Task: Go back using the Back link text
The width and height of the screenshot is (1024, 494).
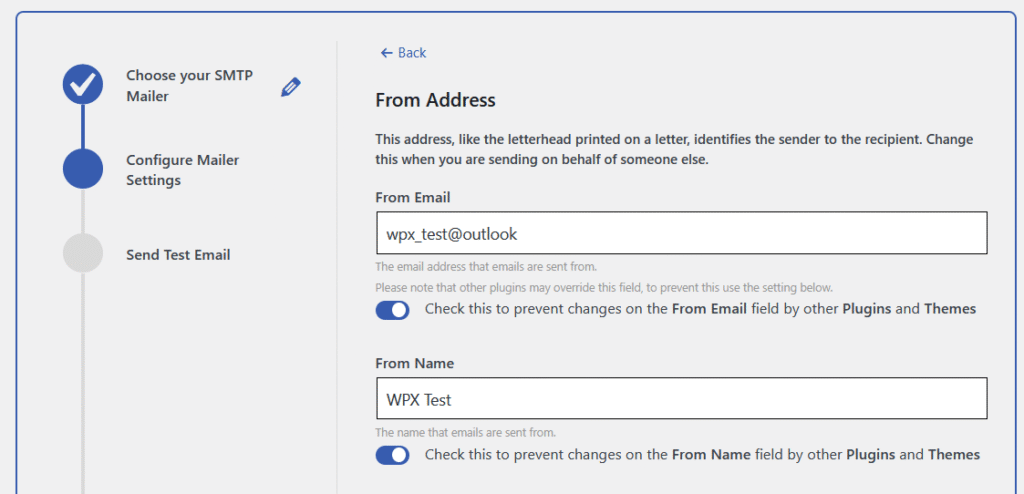Action: pyautogui.click(x=412, y=53)
